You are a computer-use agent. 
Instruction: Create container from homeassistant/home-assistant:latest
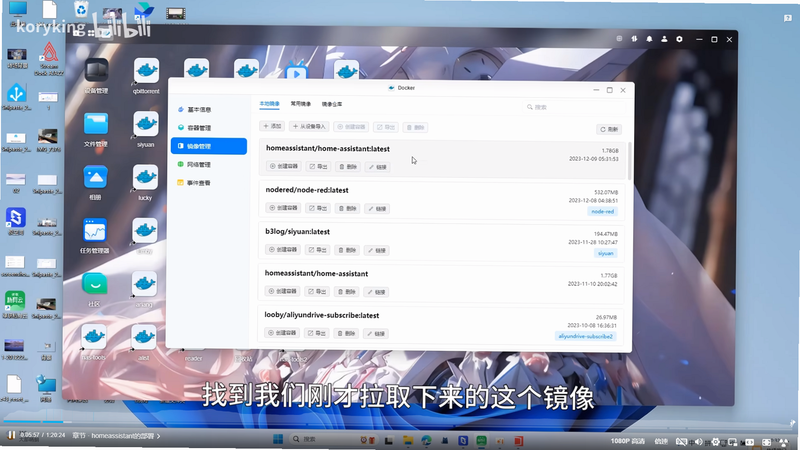pyautogui.click(x=283, y=166)
